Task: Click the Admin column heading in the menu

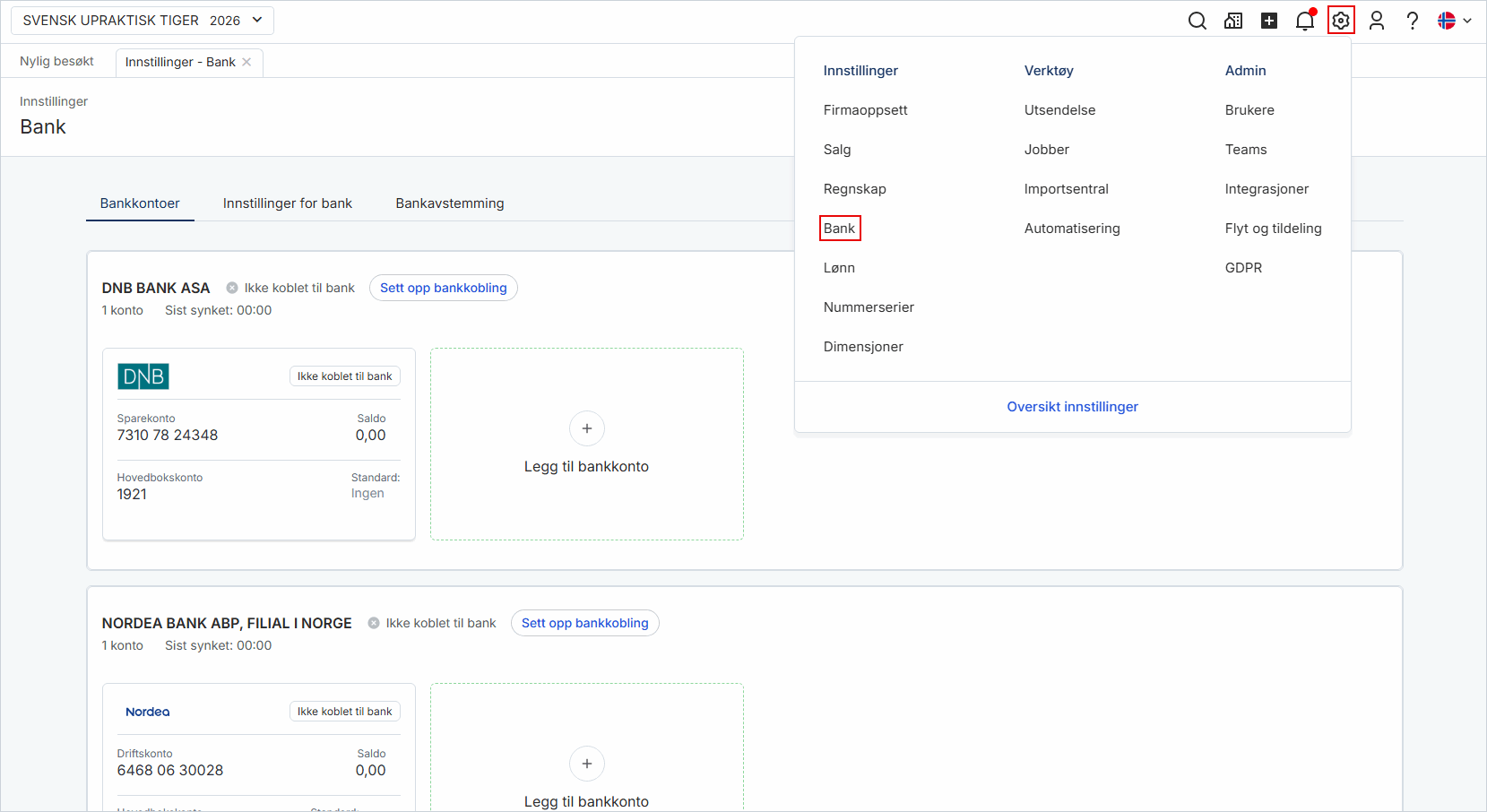Action: tap(1246, 71)
